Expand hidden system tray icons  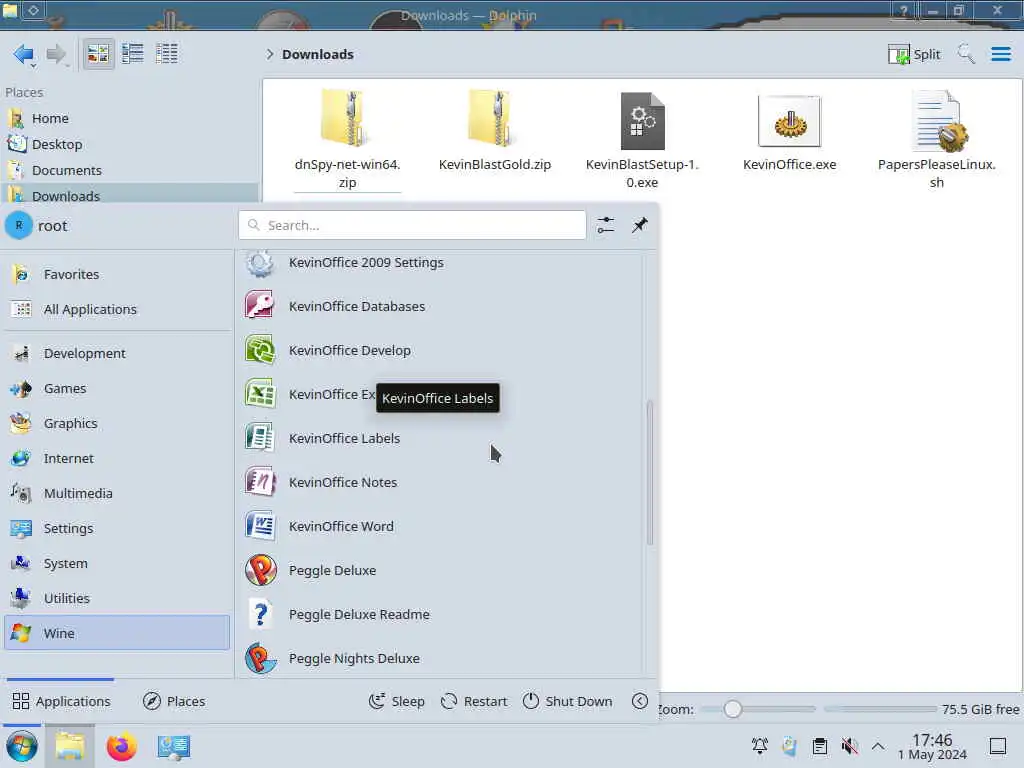(878, 746)
